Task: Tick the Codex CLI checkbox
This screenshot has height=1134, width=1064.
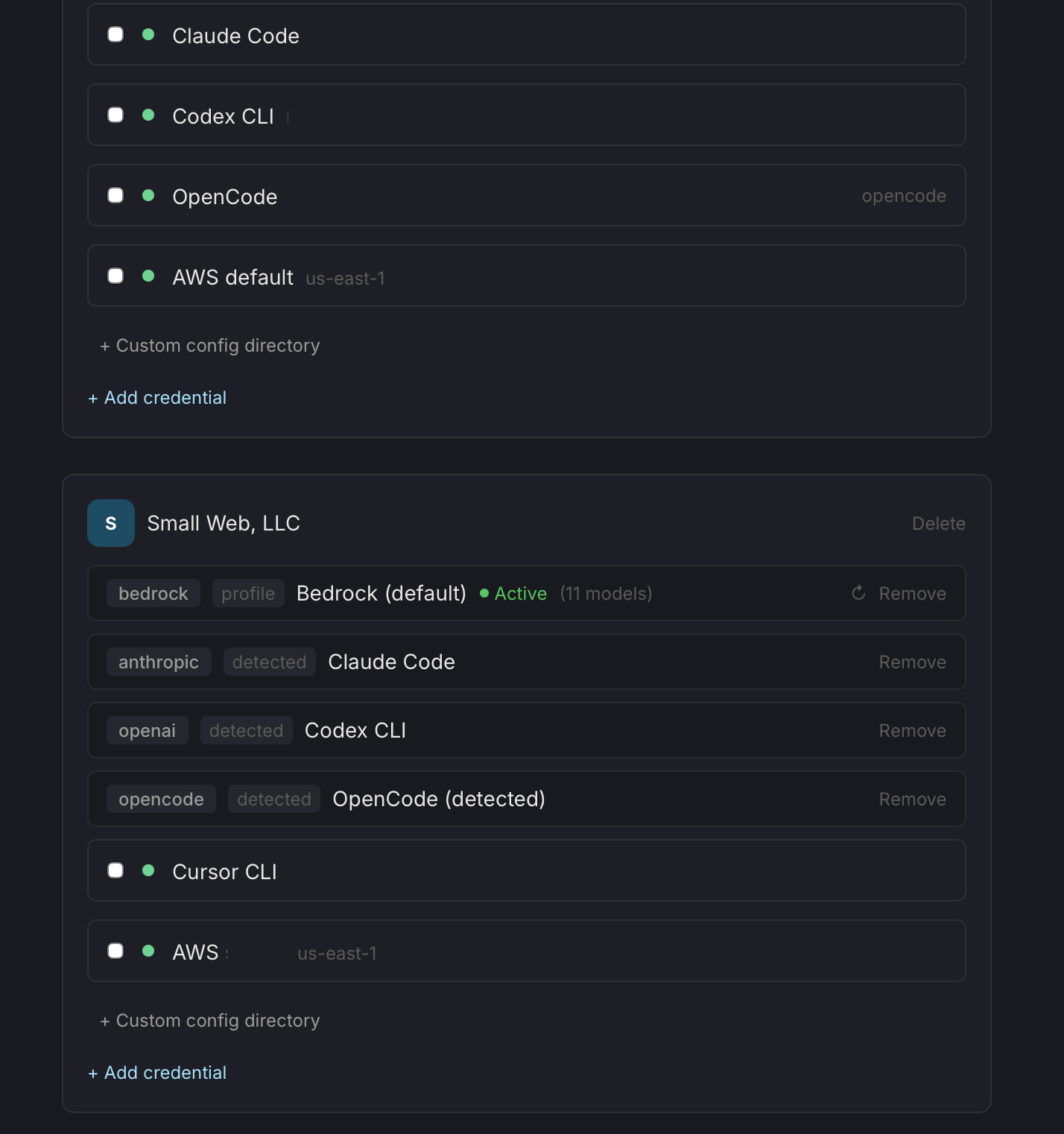Action: coord(115,115)
